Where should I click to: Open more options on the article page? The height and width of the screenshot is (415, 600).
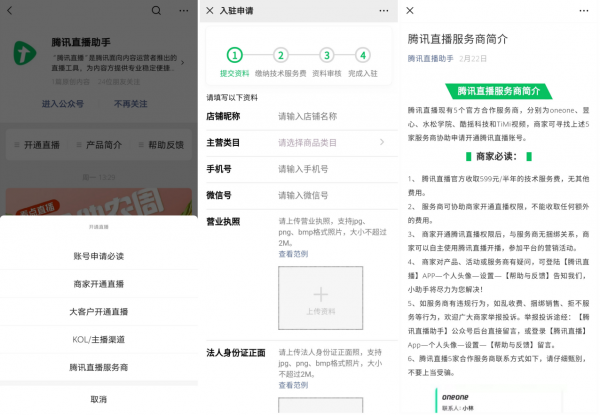click(x=584, y=11)
